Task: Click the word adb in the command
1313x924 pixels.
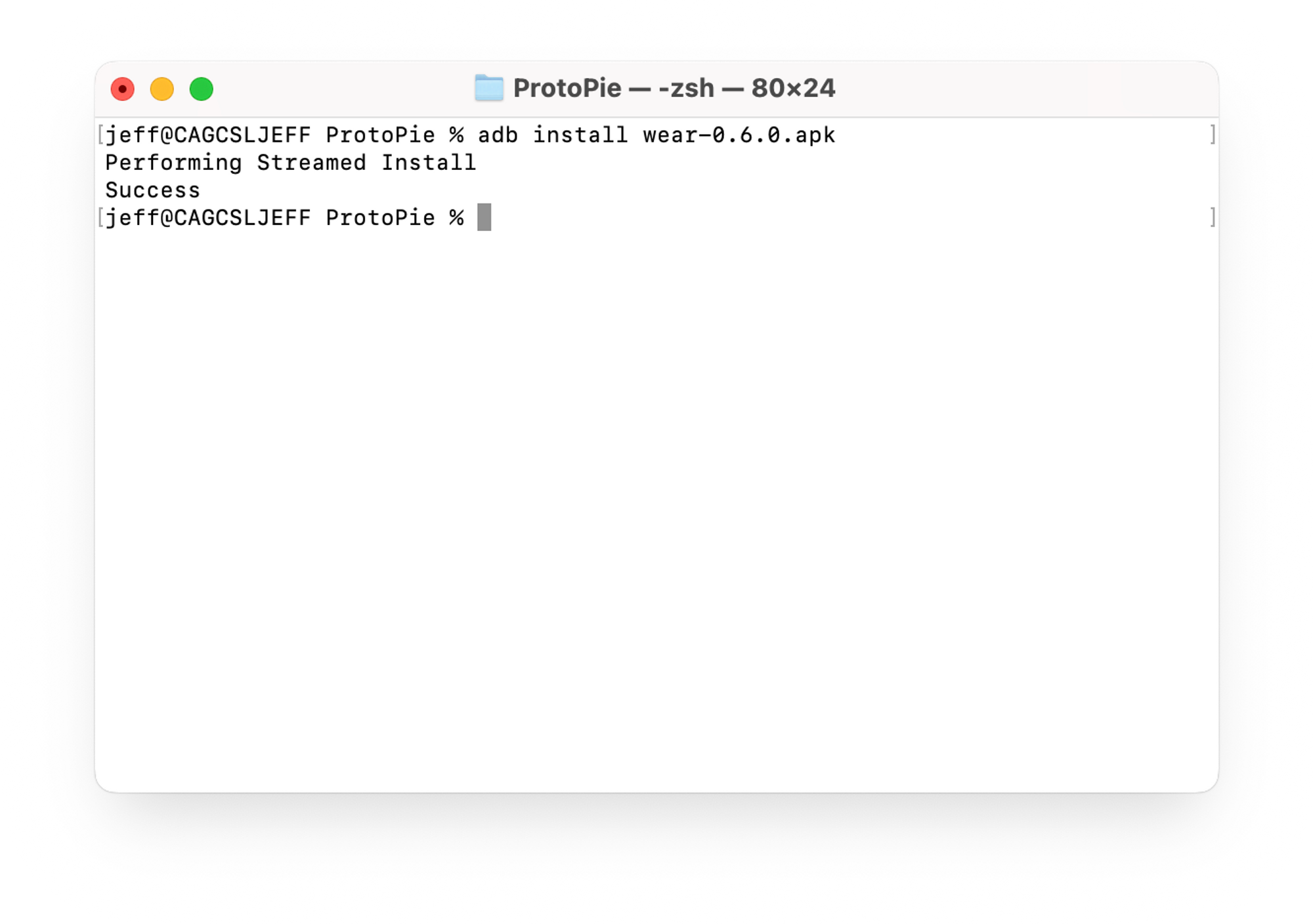Action: point(498,135)
